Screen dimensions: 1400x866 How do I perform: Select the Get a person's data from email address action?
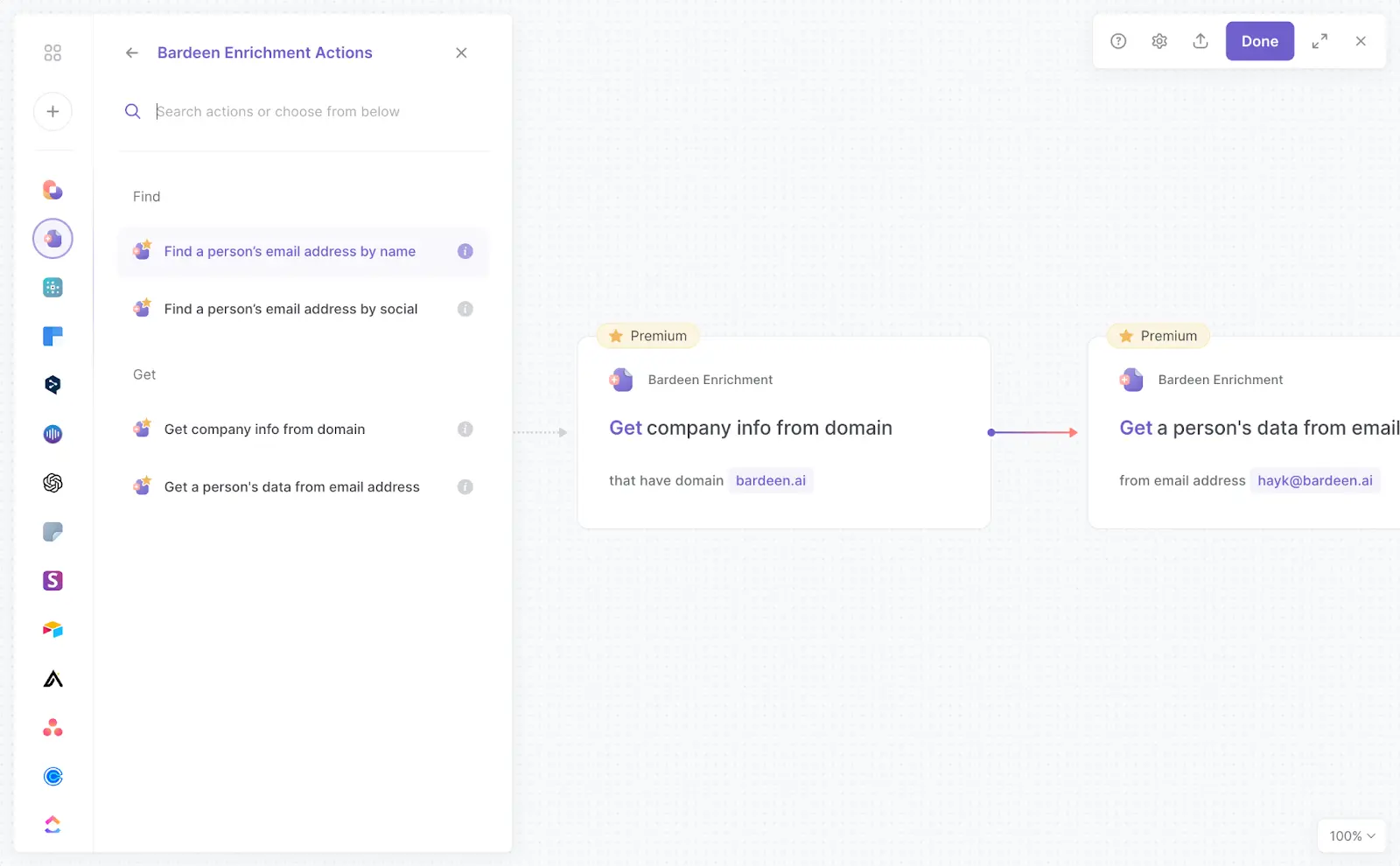(291, 486)
